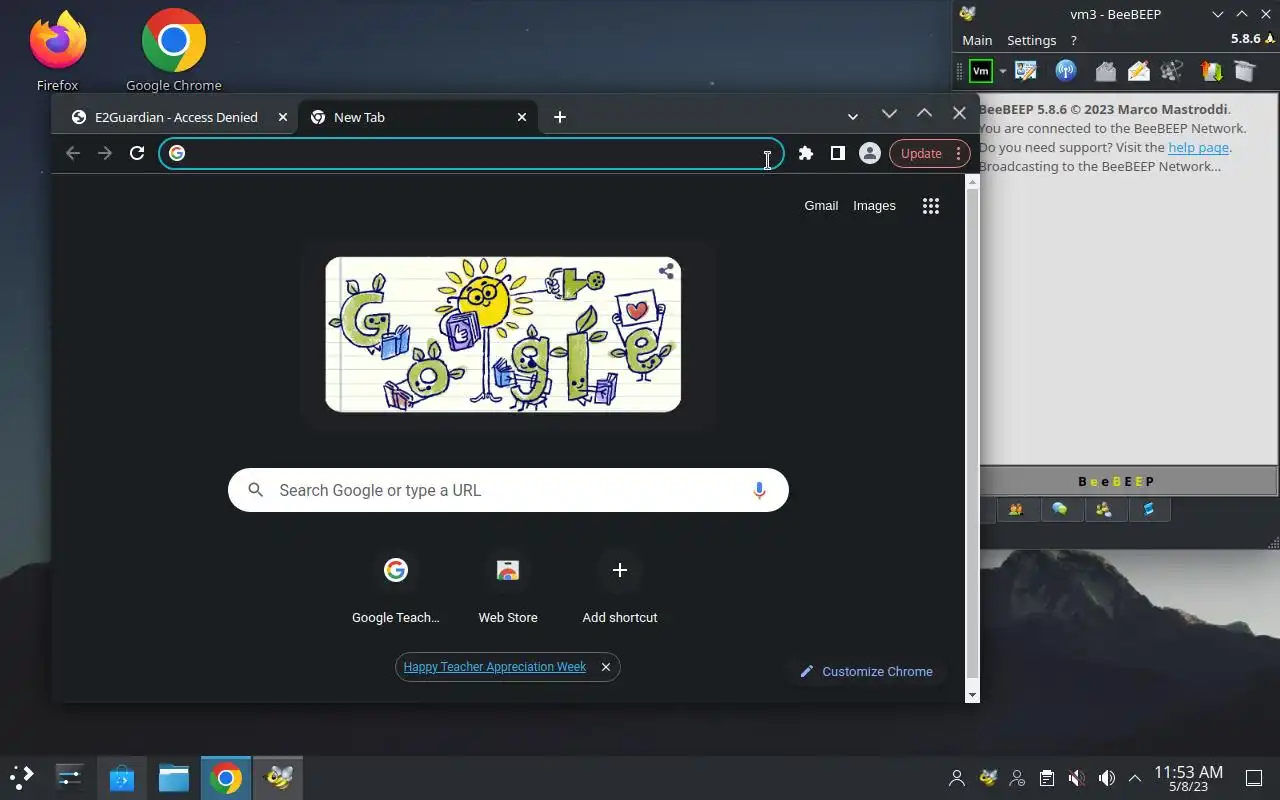Click scrollbar down arrow in Chrome

click(x=972, y=695)
